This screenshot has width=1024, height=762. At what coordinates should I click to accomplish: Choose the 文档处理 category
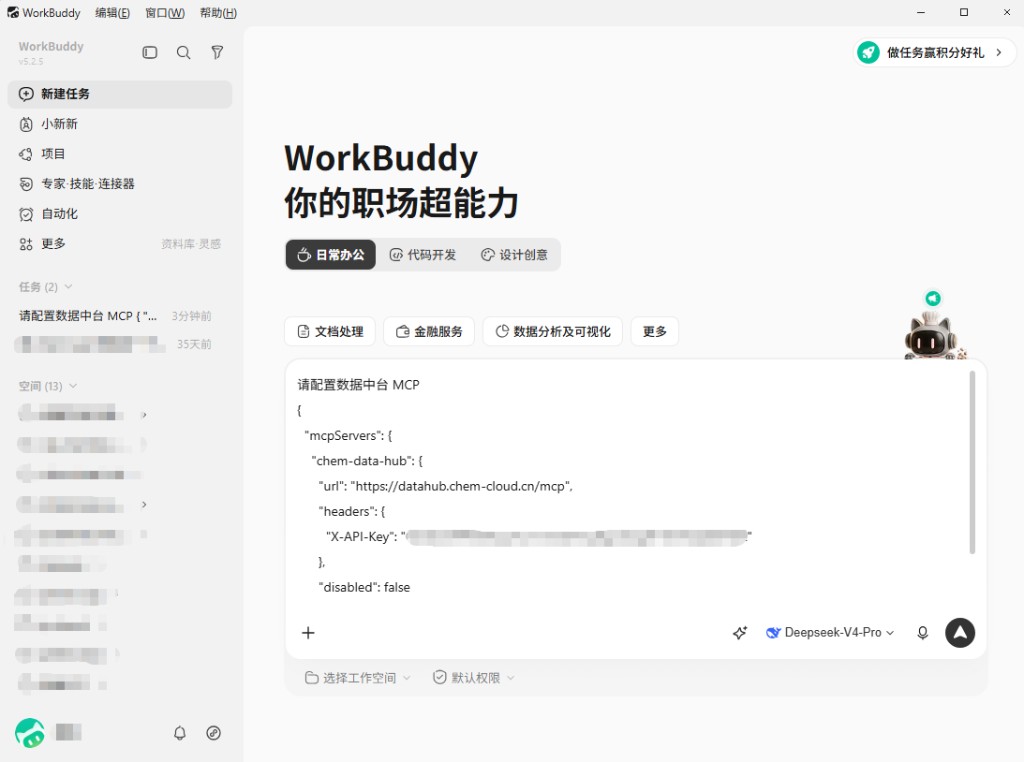coord(330,332)
